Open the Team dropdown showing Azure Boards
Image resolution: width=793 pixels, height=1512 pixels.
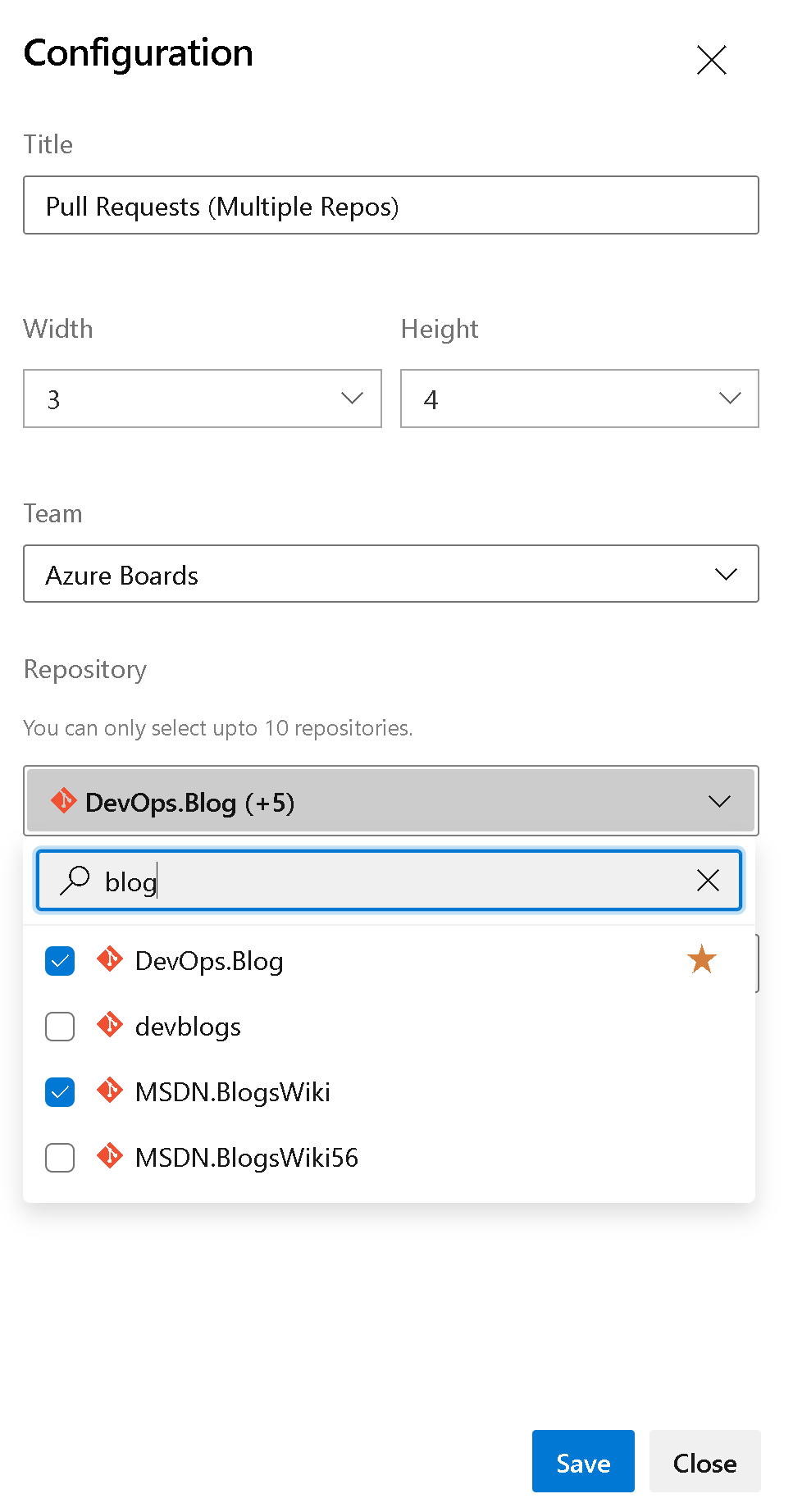[391, 574]
